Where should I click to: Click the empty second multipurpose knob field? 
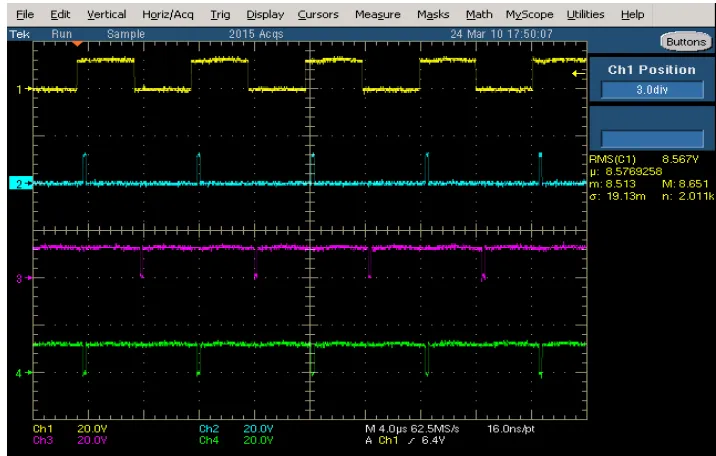pyautogui.click(x=652, y=138)
